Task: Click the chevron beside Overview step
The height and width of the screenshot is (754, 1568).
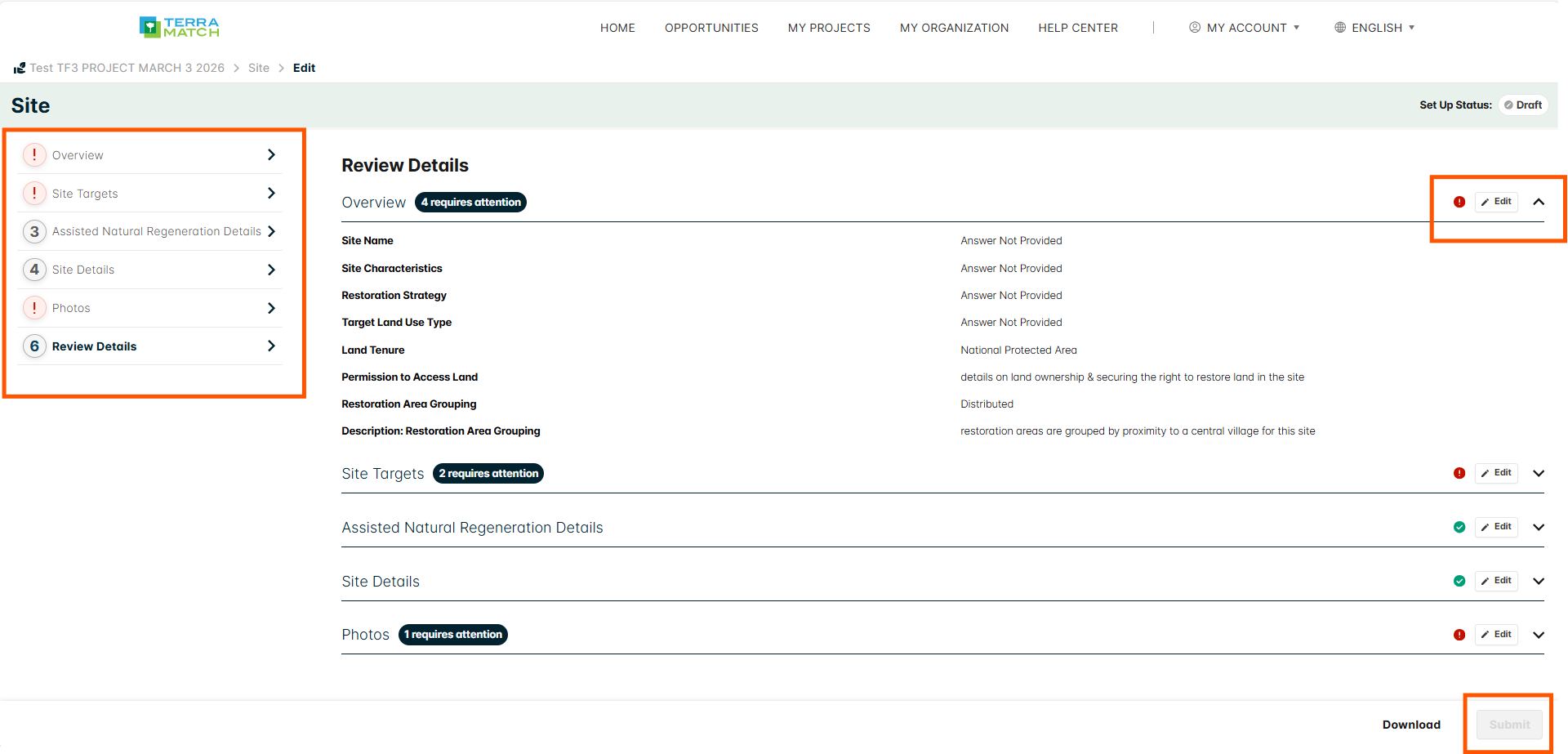Action: [271, 154]
